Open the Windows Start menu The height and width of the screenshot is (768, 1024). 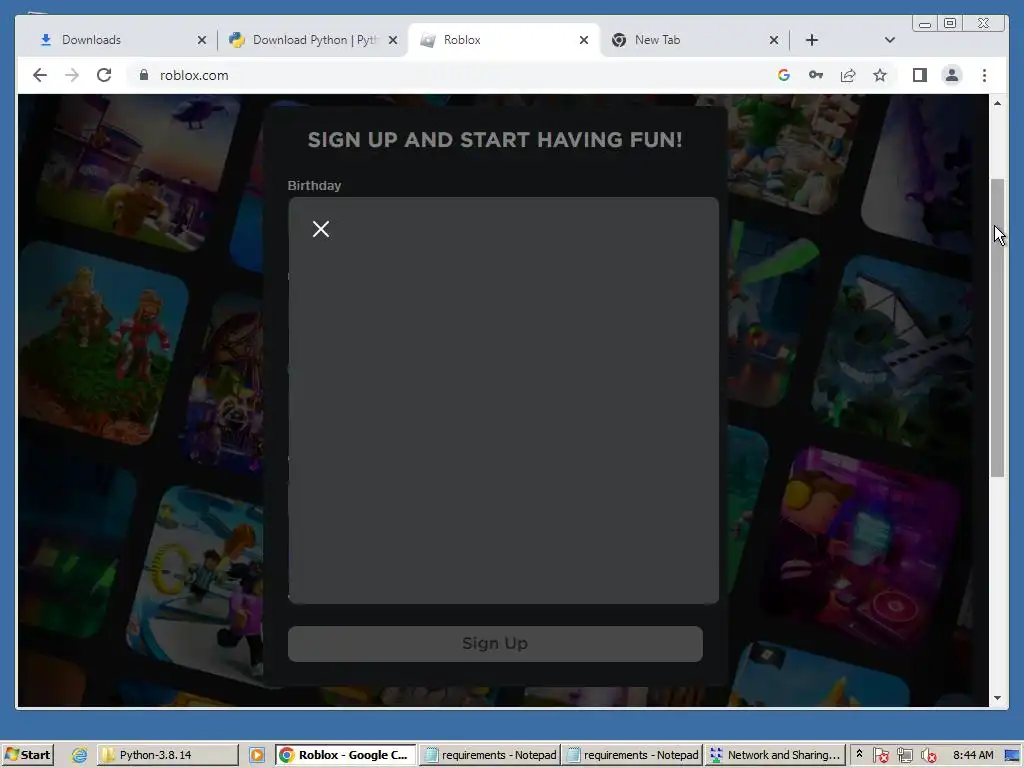[27, 755]
